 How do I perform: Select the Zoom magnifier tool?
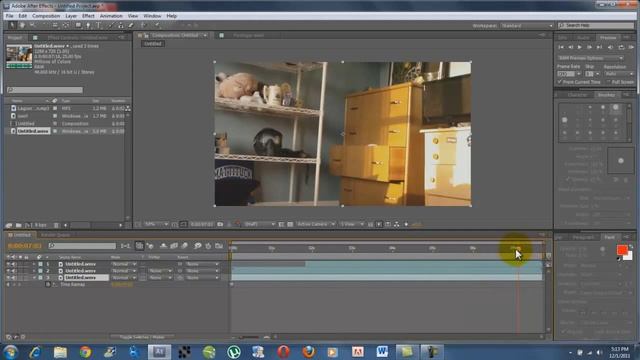point(32,25)
